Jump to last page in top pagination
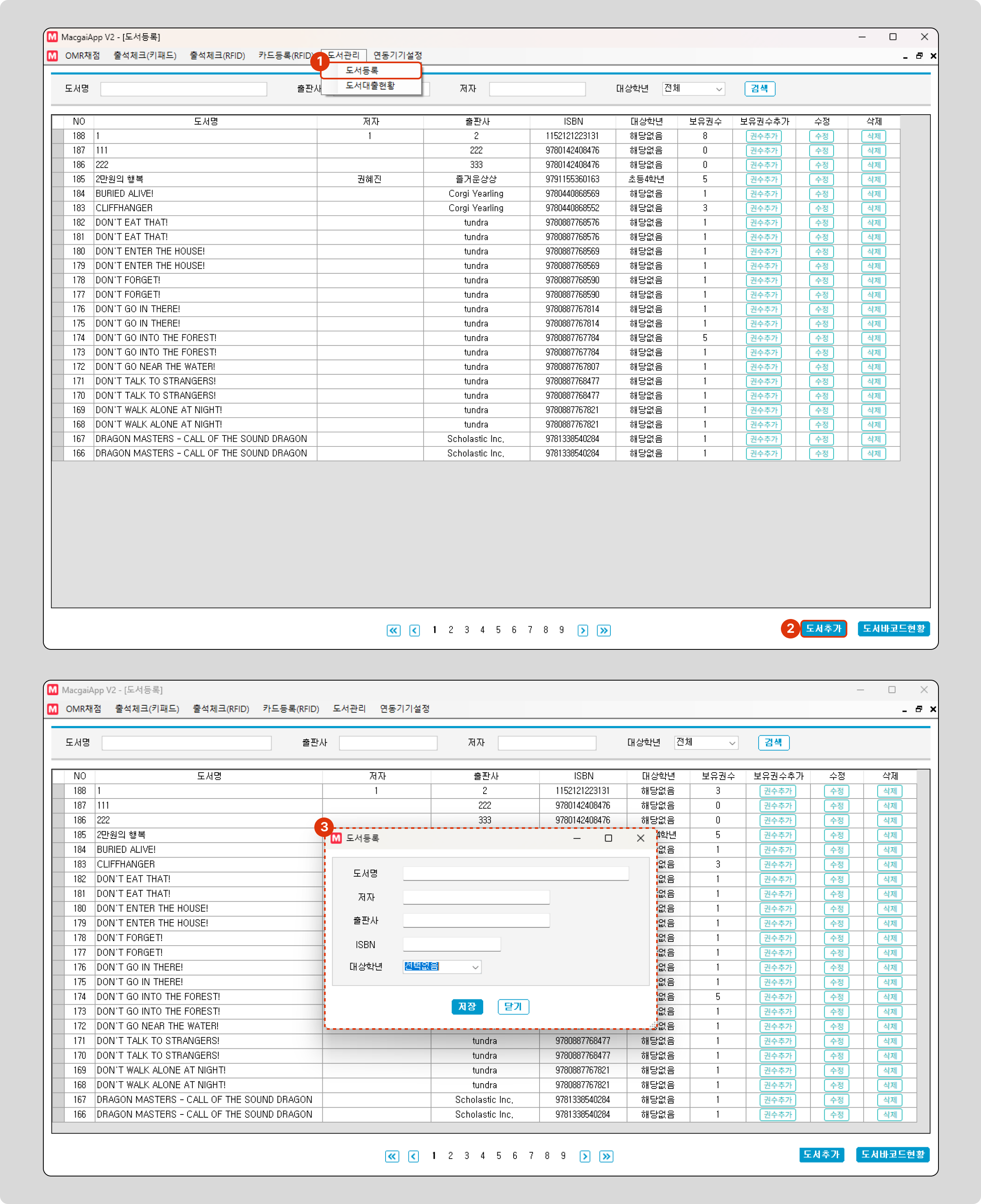This screenshot has width=981, height=1204. point(604,630)
